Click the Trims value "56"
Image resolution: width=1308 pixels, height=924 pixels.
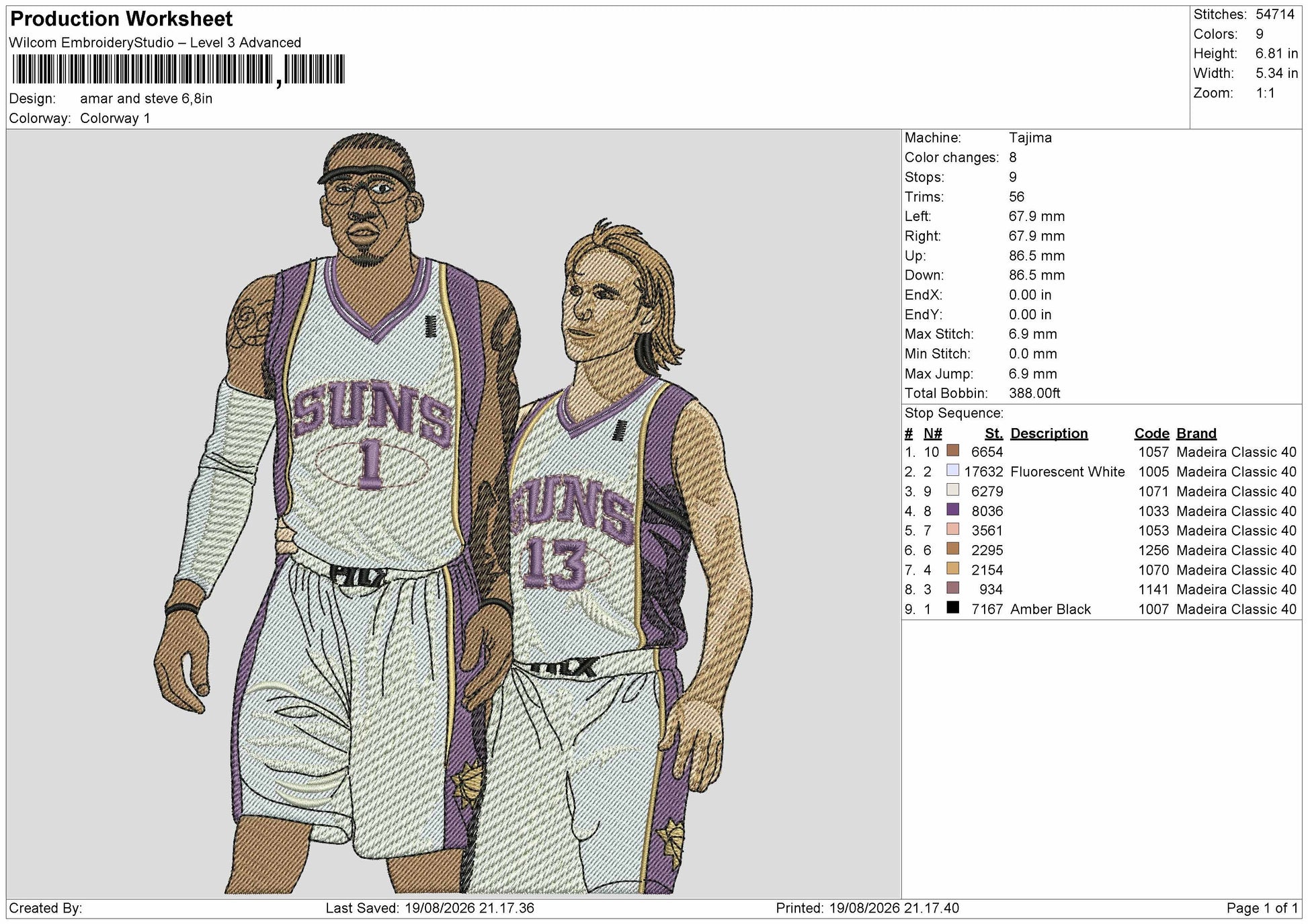1017,197
